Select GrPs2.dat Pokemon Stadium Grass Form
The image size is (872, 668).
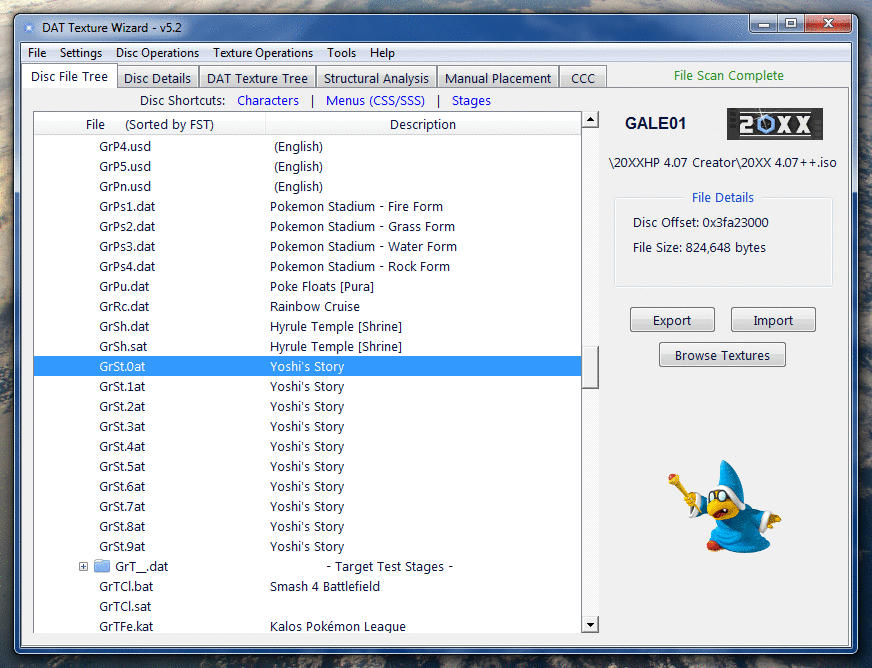[x=308, y=227]
